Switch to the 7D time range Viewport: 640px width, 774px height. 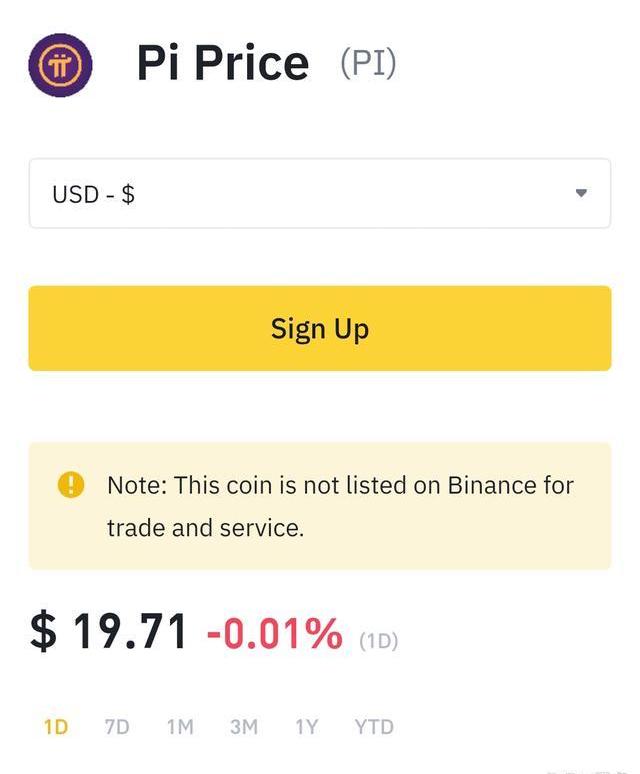[x=117, y=727]
